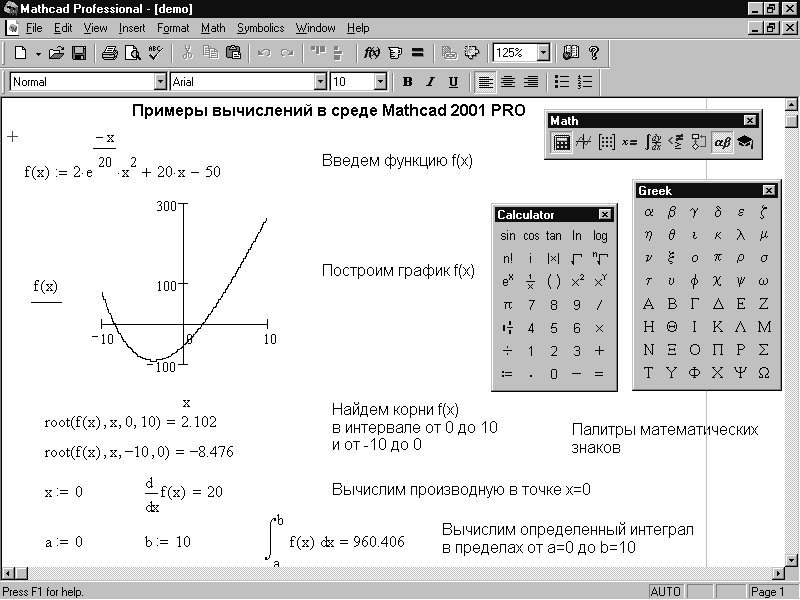
Task: Click the n! factorial button in Calculator
Action: coord(508,259)
